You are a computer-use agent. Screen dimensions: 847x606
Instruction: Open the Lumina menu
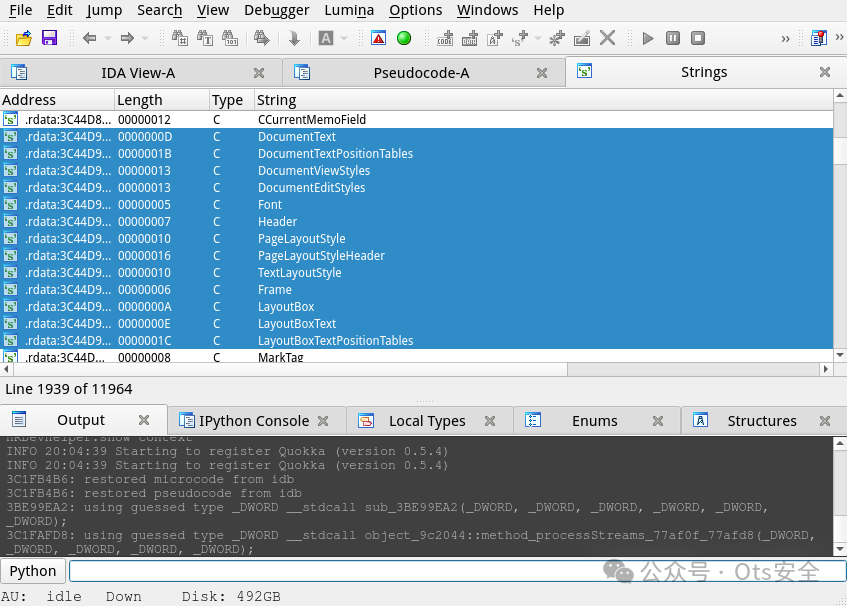tap(349, 10)
